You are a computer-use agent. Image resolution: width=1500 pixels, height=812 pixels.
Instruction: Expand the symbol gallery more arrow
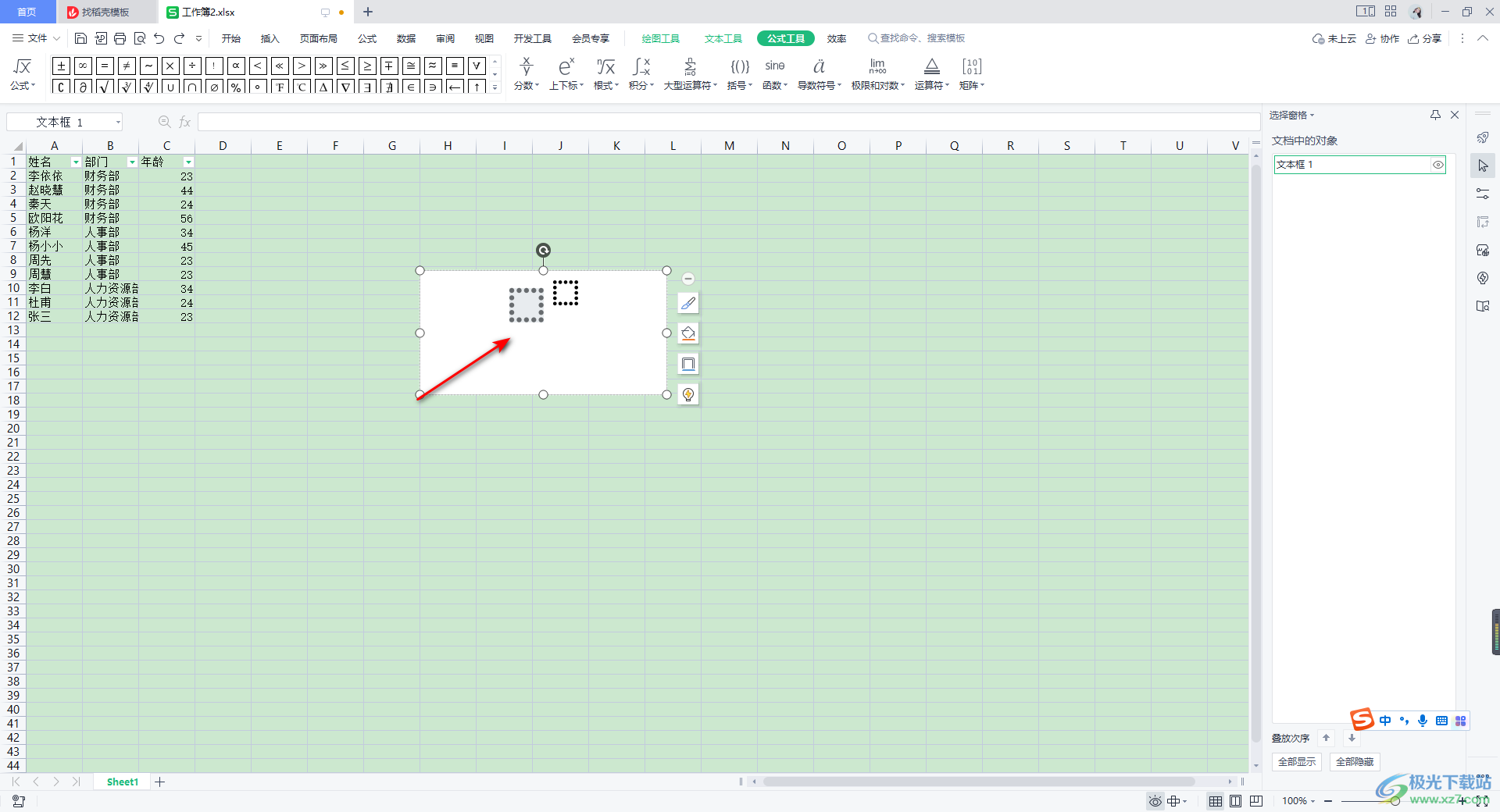(495, 87)
